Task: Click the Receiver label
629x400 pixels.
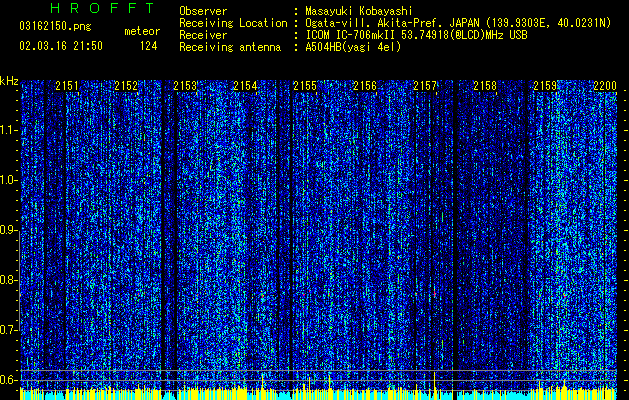Action: click(x=203, y=35)
